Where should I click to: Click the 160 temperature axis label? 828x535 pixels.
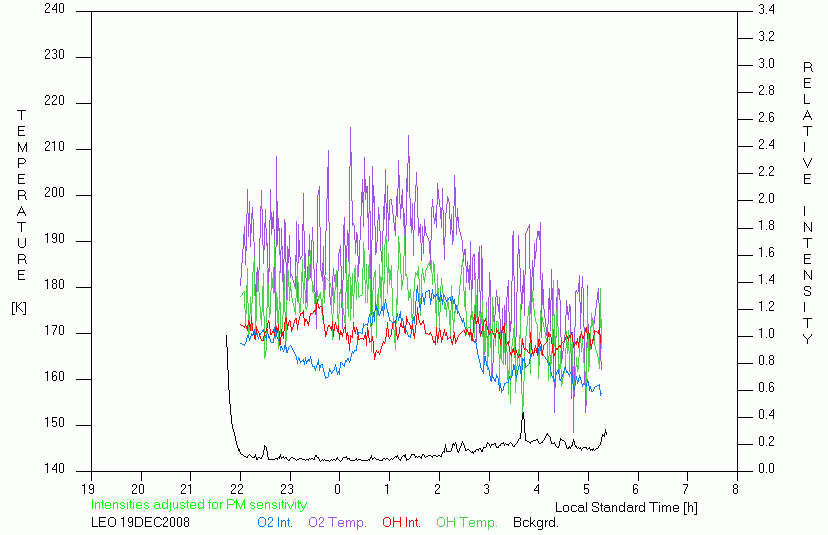[54, 377]
